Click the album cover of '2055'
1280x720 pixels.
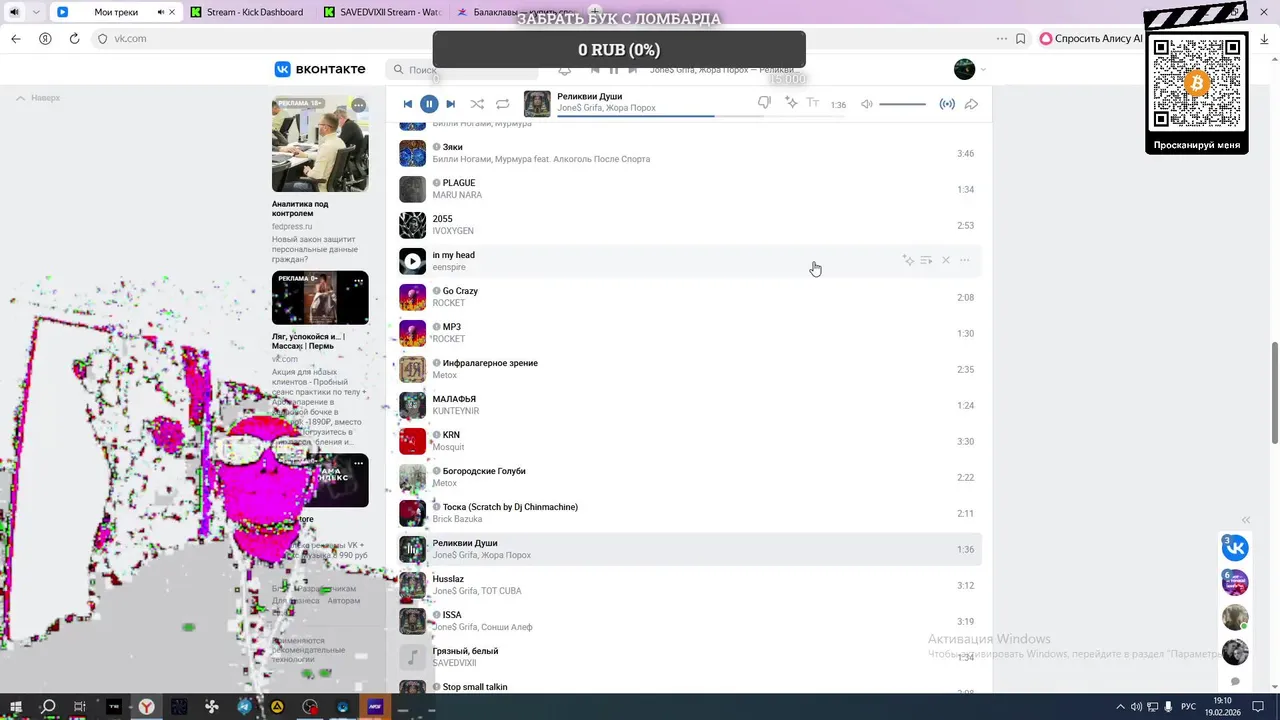pos(412,225)
